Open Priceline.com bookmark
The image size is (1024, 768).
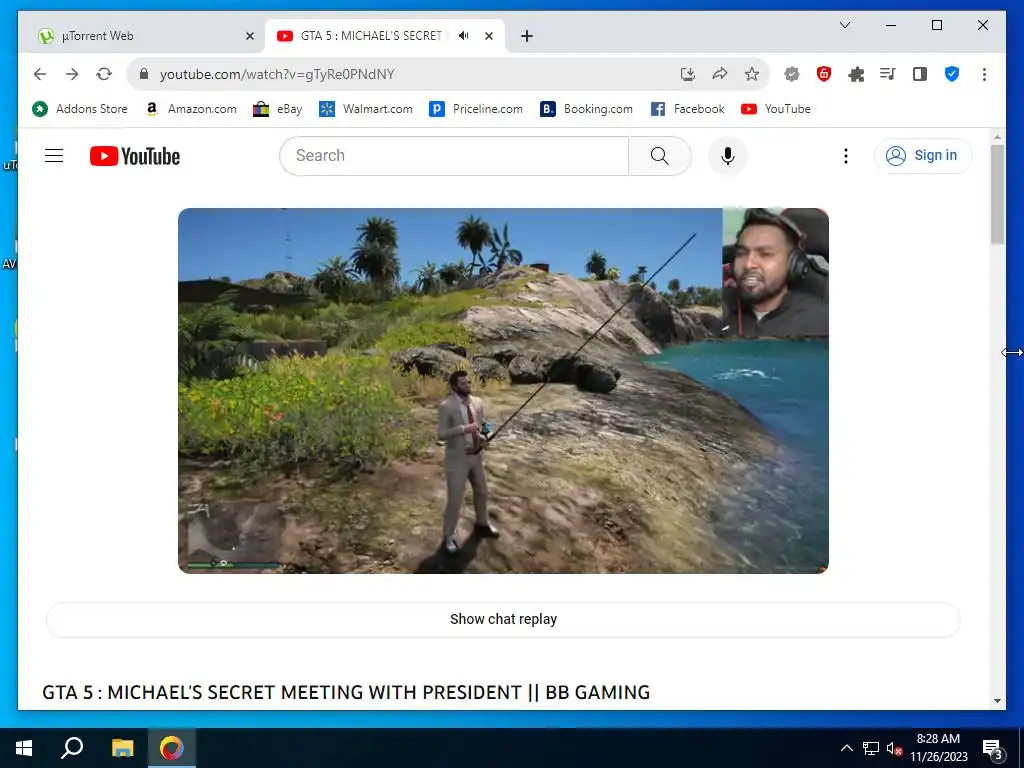pyautogui.click(x=475, y=109)
